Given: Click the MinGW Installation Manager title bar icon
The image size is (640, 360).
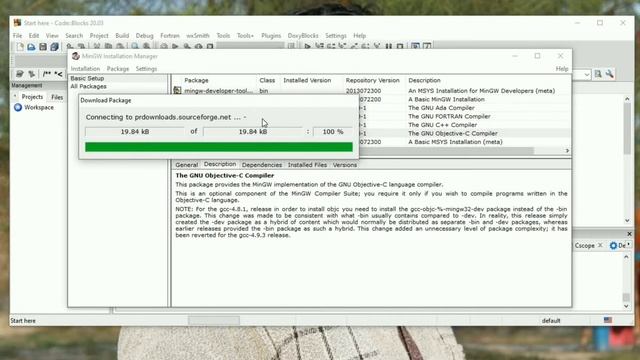Looking at the screenshot, I should click(x=76, y=56).
